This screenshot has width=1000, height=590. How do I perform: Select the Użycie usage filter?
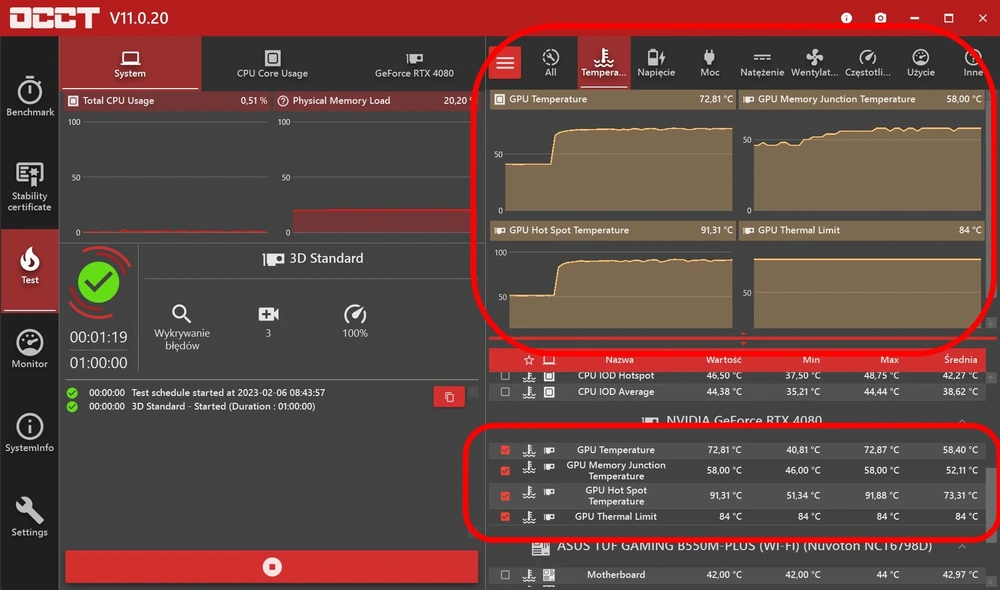click(x=920, y=63)
